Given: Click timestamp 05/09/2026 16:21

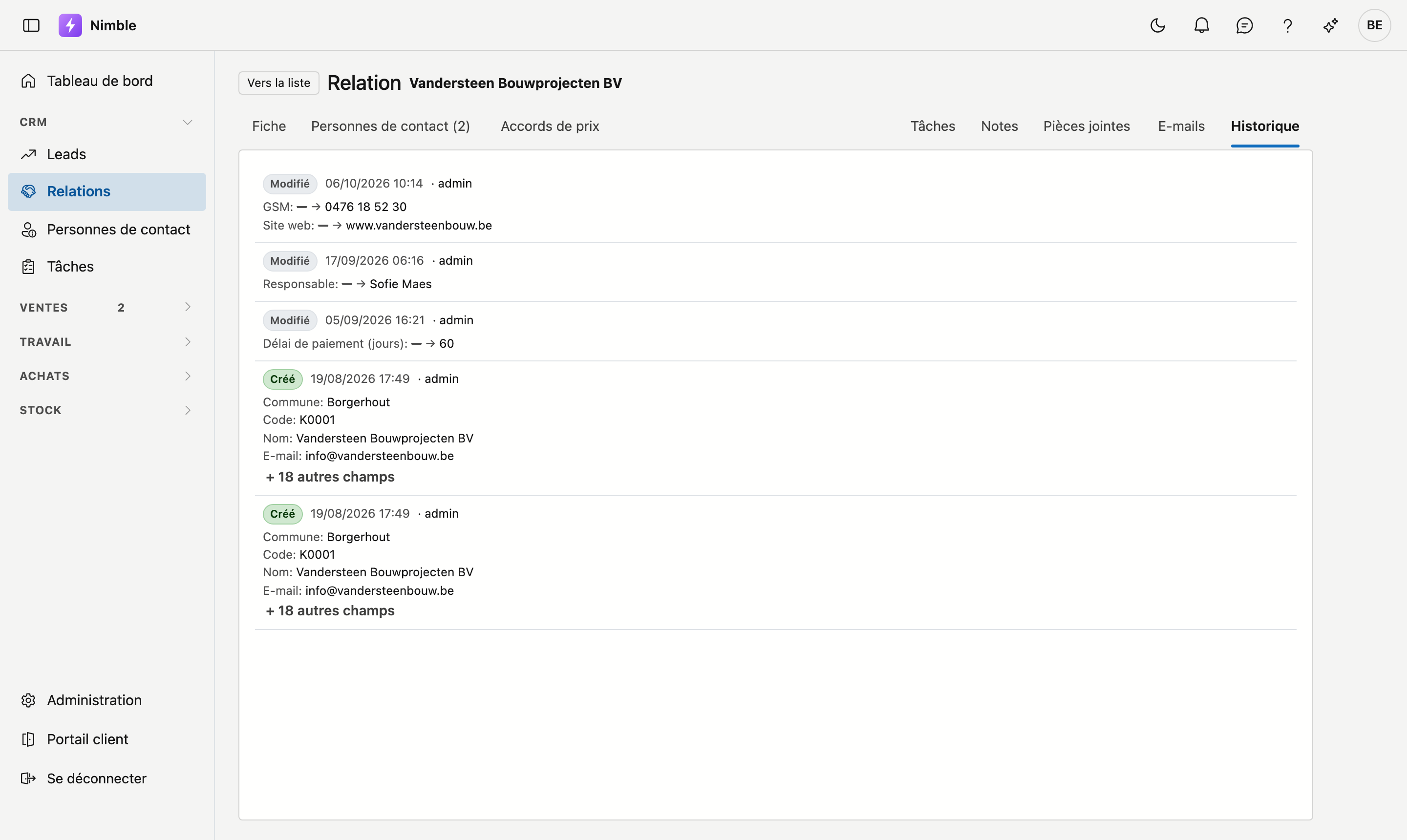Looking at the screenshot, I should (375, 320).
